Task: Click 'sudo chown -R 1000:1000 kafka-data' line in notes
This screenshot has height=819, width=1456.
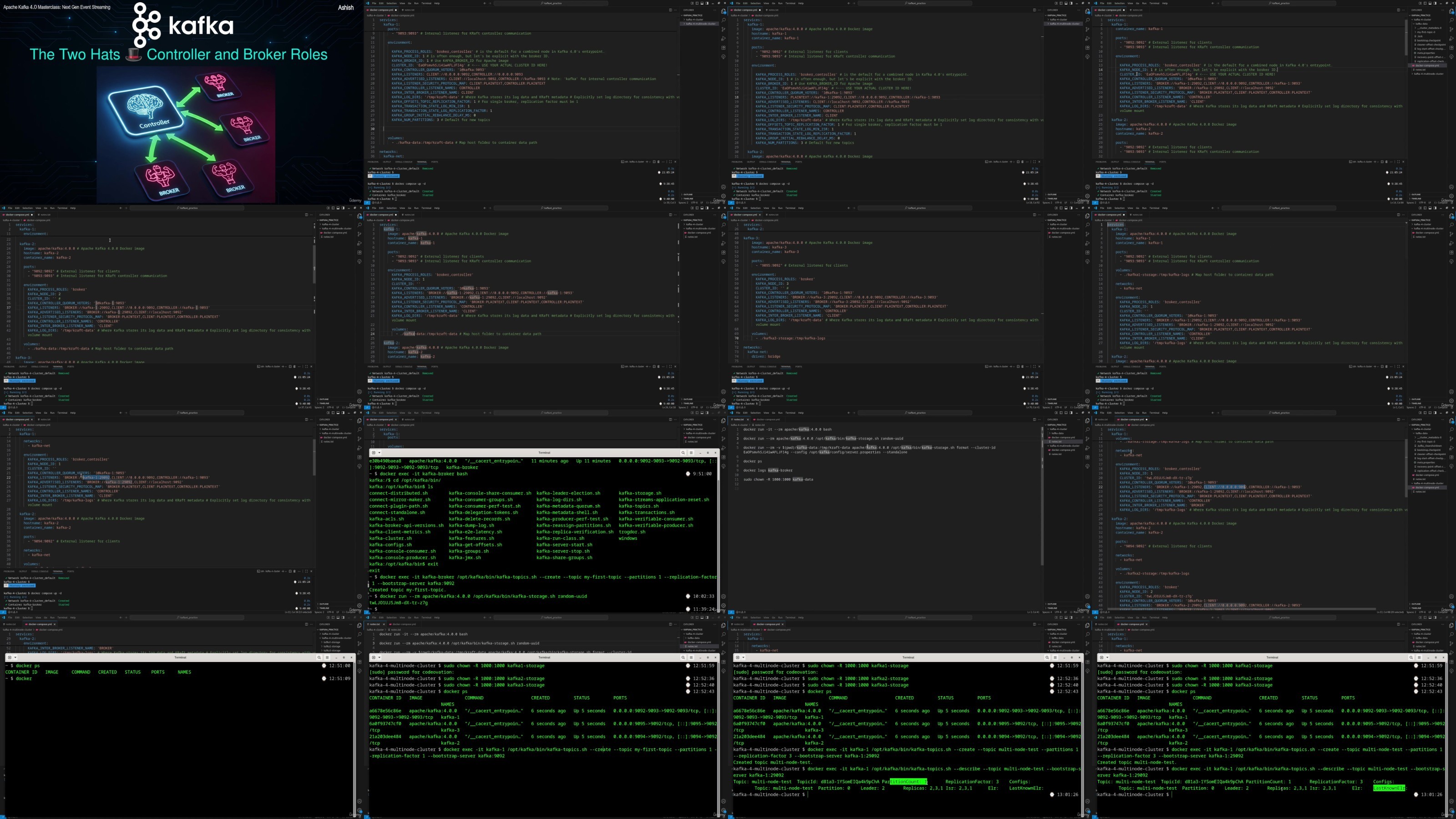Action: pos(779,479)
